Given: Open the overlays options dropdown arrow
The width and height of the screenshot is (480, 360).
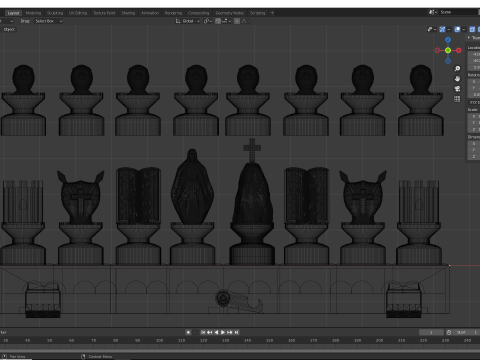Looking at the screenshot, I should pyautogui.click(x=464, y=29).
